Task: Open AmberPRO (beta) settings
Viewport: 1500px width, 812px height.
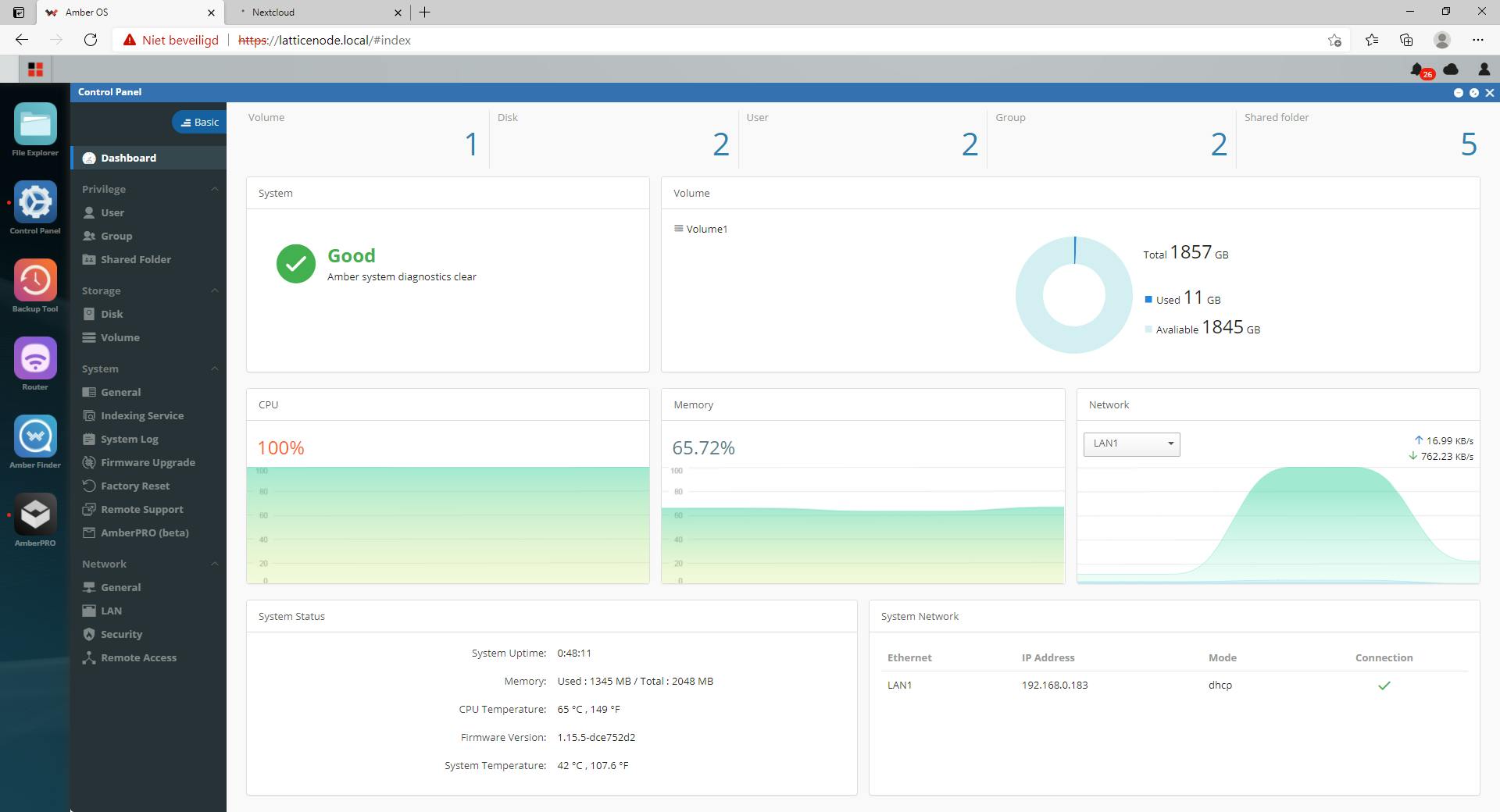Action: point(148,532)
